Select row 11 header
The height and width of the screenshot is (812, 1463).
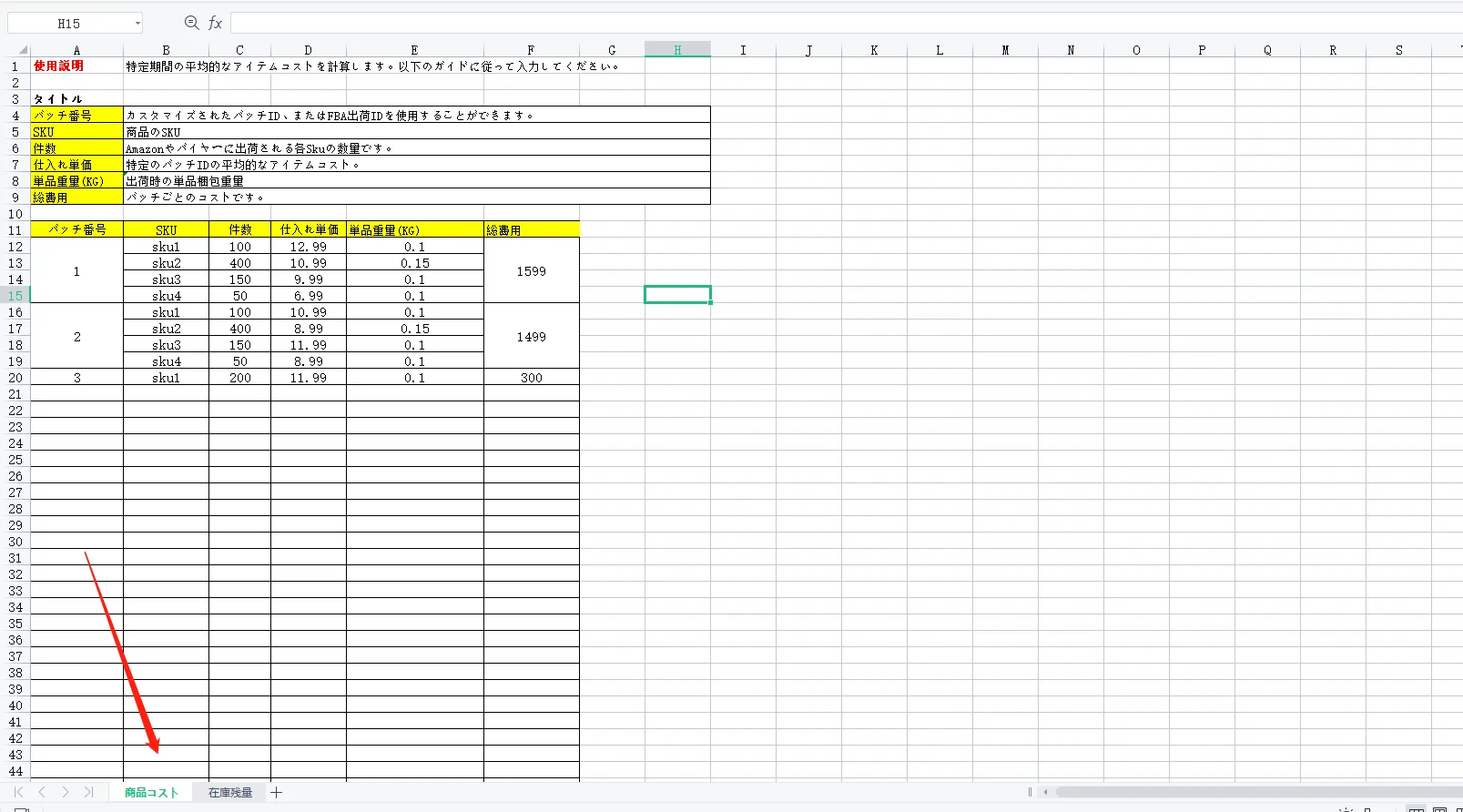click(x=15, y=230)
